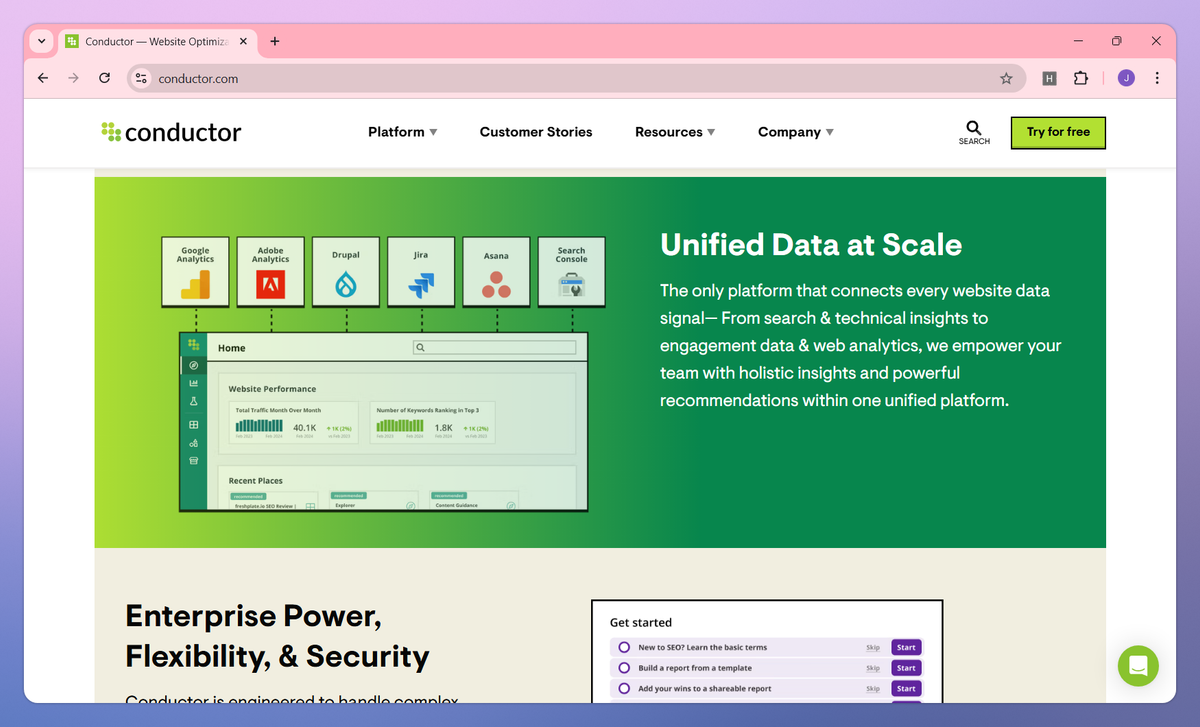Open the Chrome three-dot menu
The width and height of the screenshot is (1200, 727).
pos(1157,78)
